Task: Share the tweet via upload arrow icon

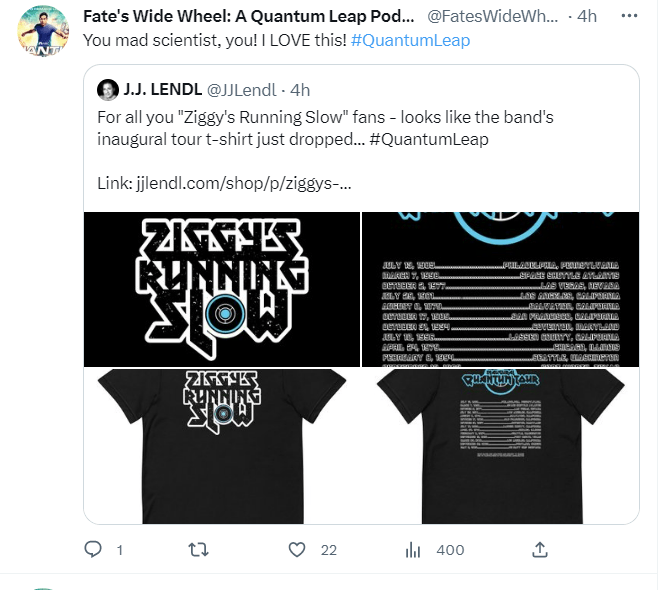Action: (x=540, y=550)
